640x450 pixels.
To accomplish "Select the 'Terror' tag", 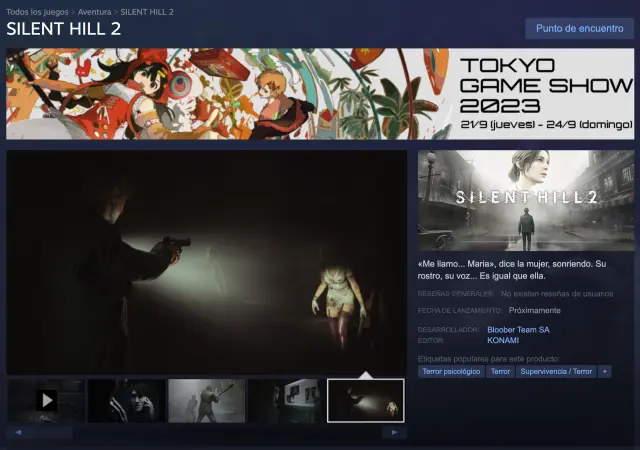I will 500,372.
